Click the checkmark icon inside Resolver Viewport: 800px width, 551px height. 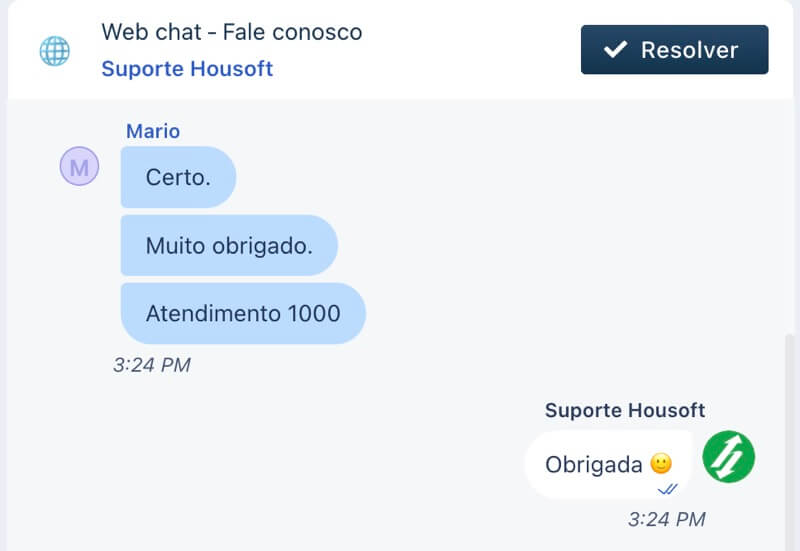click(x=617, y=50)
